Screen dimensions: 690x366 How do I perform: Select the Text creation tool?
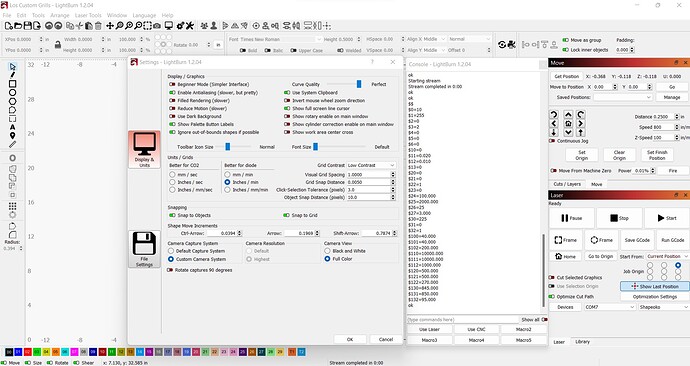click(12, 127)
